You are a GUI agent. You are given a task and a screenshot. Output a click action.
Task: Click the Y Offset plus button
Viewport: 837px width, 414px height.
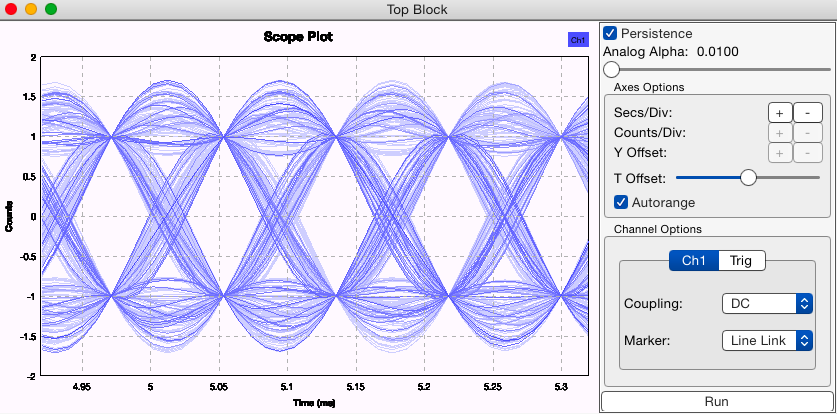780,153
